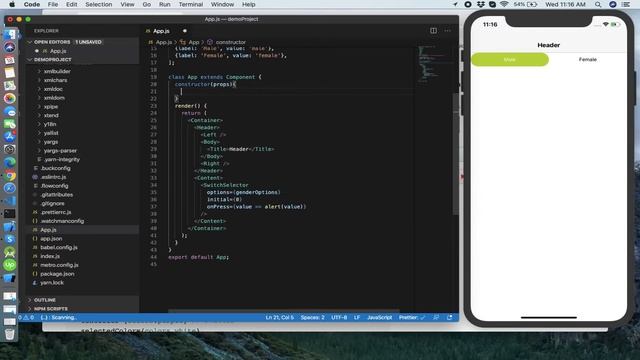The width and height of the screenshot is (640, 360).
Task: Open Finder from the dock
Action: [x=9, y=35]
